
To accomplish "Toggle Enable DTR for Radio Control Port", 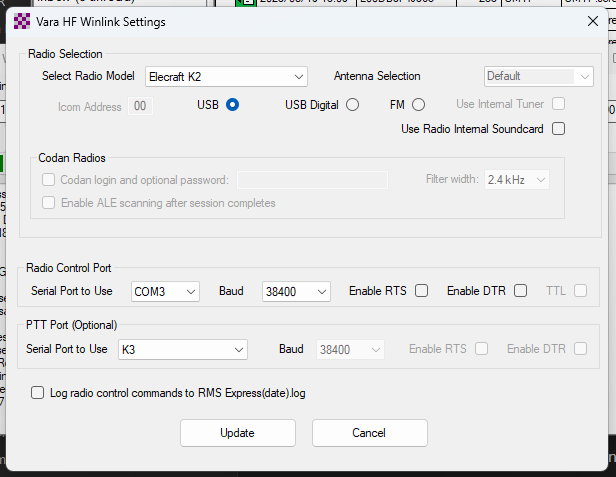I will [520, 291].
